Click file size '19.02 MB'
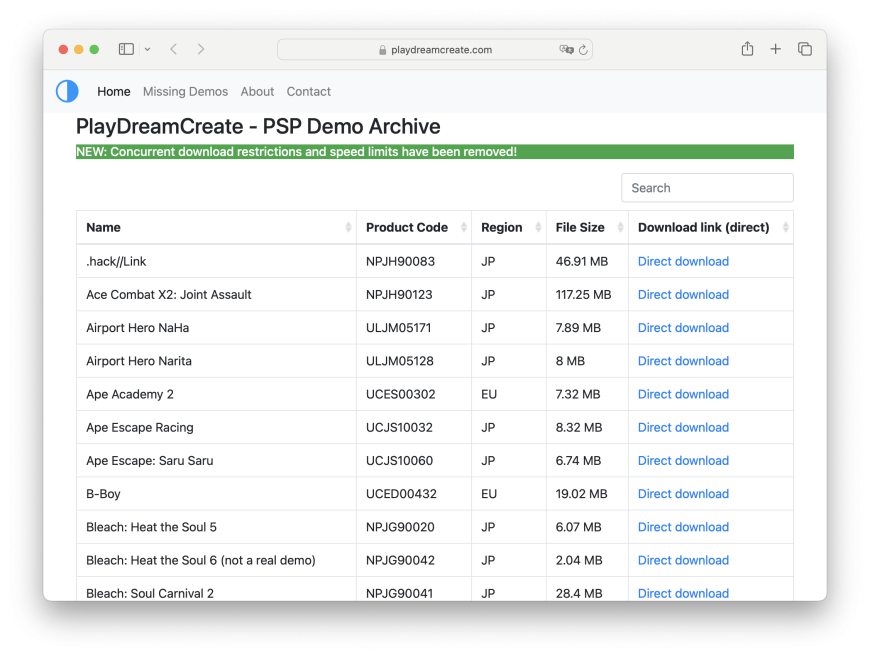 click(x=581, y=494)
